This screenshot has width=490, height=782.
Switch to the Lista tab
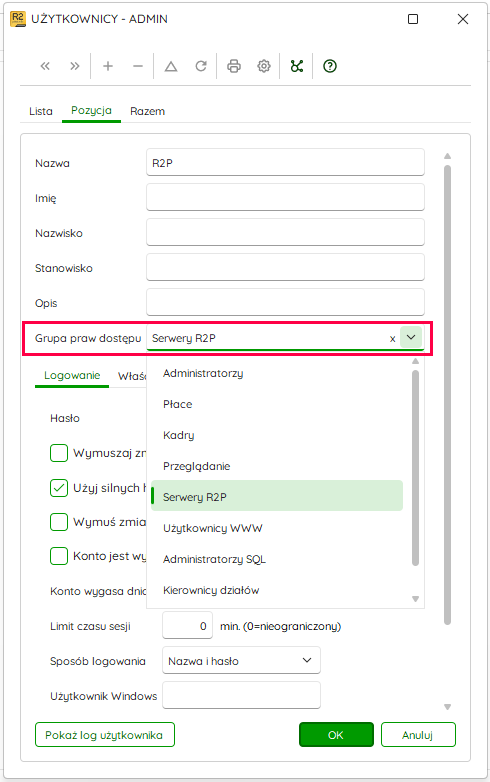coord(41,111)
